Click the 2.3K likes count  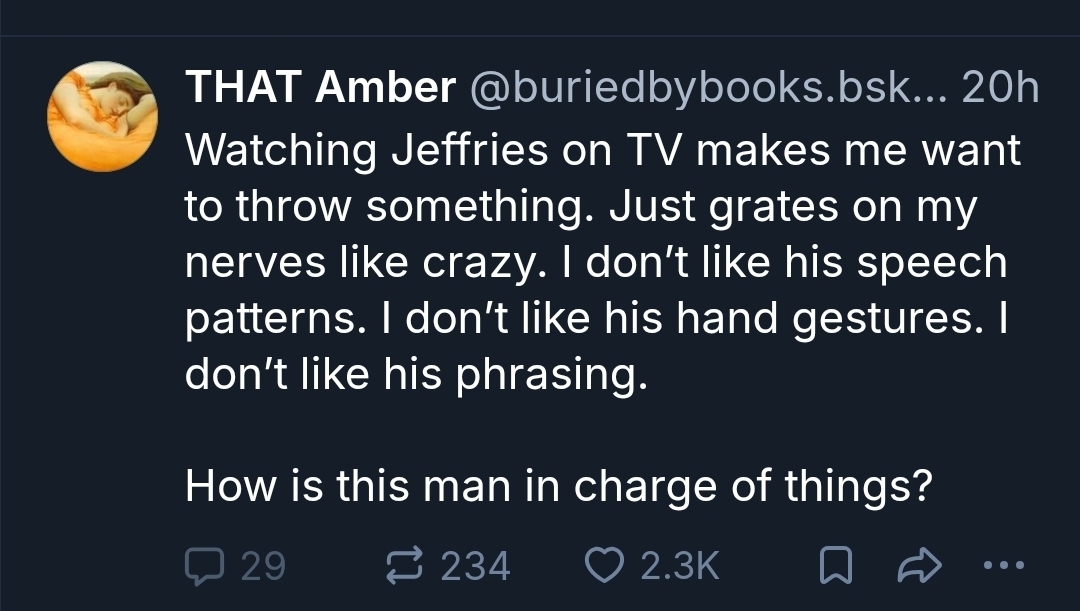[679, 566]
